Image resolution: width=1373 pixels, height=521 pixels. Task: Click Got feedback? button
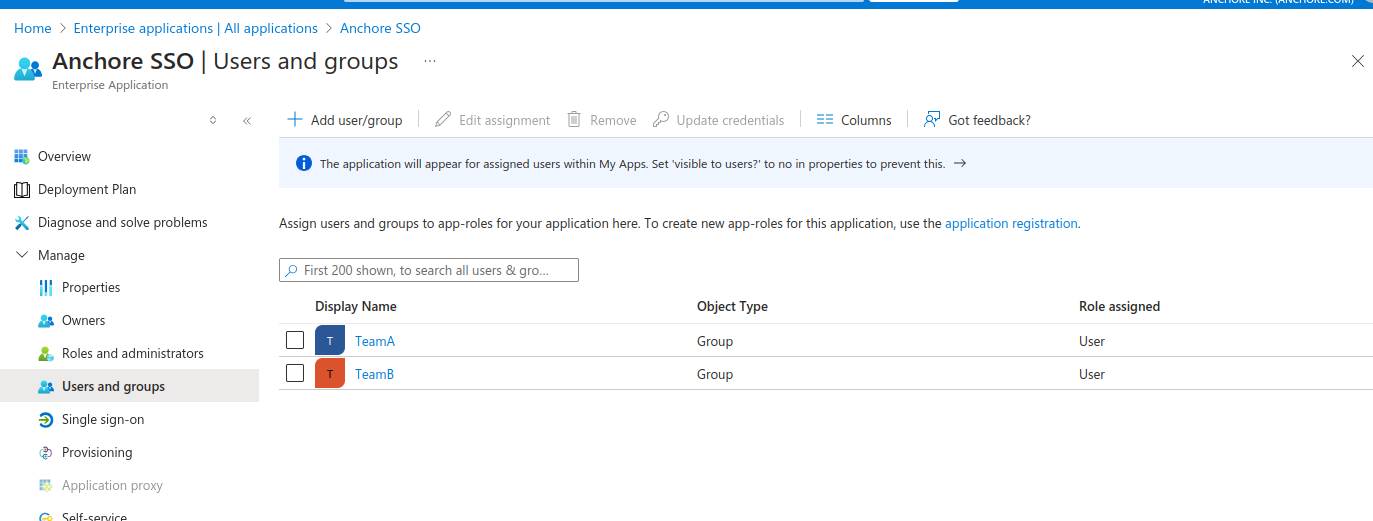977,120
